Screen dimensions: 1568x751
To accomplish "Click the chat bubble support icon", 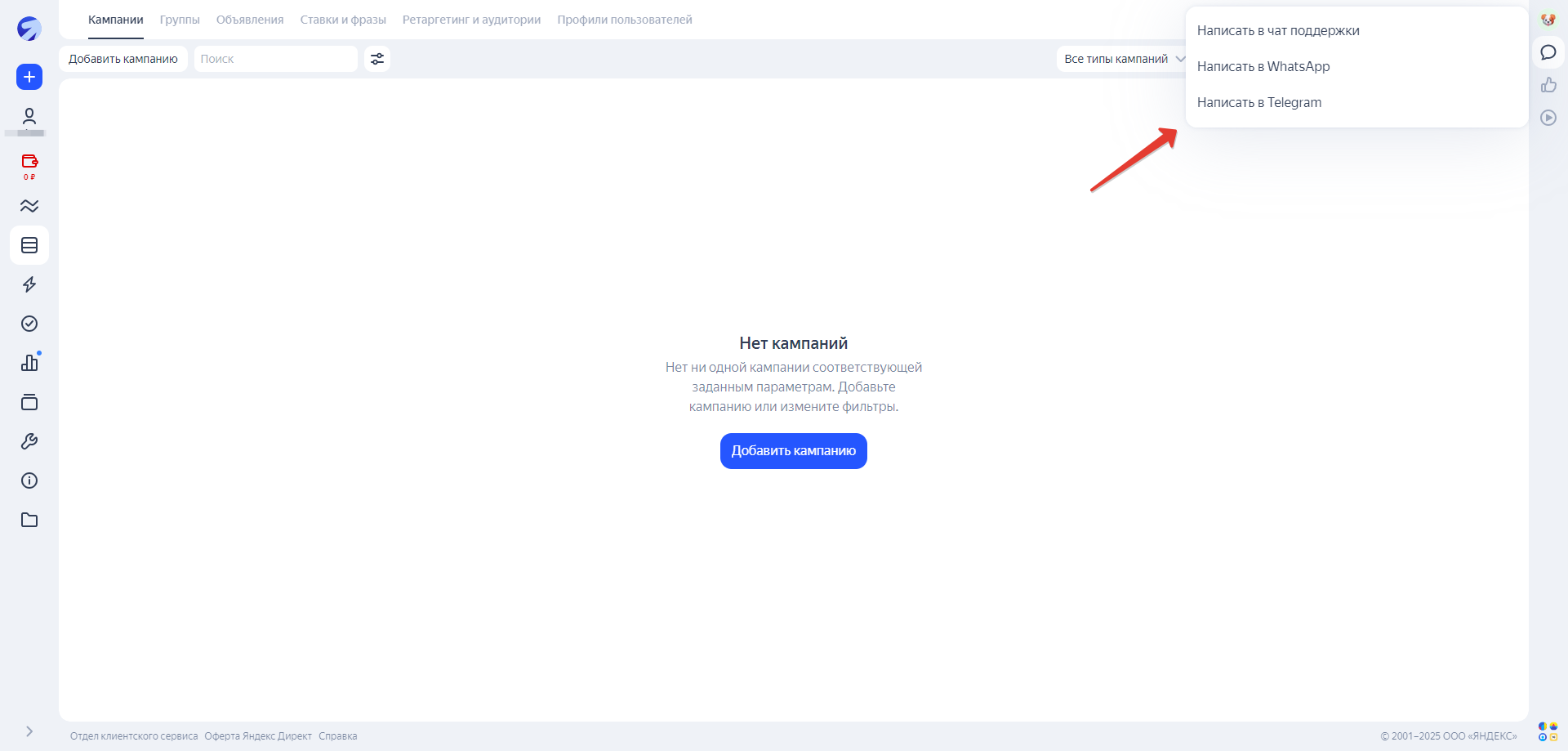I will click(x=1548, y=52).
